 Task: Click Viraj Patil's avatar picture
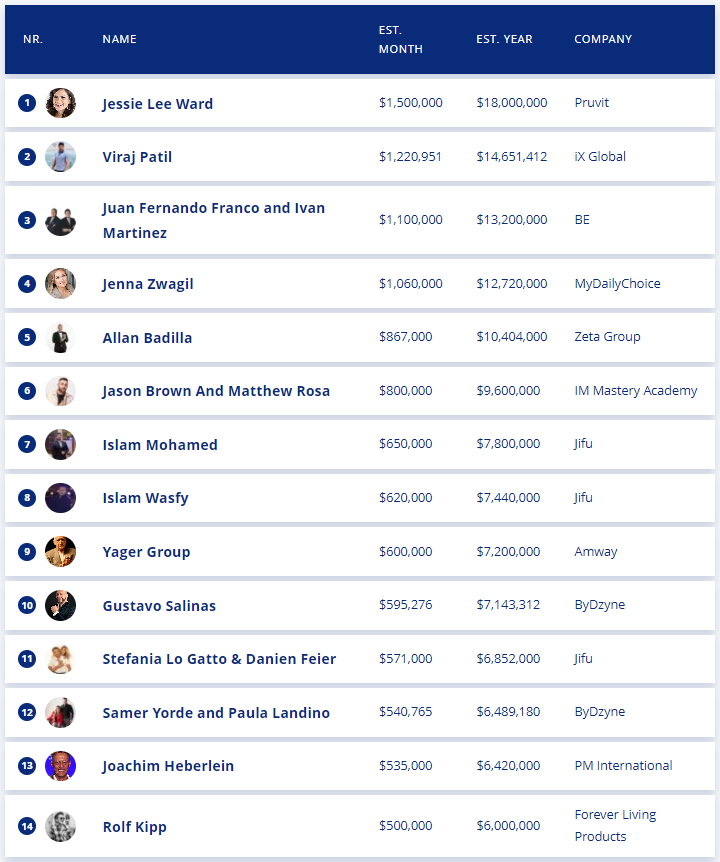[60, 157]
